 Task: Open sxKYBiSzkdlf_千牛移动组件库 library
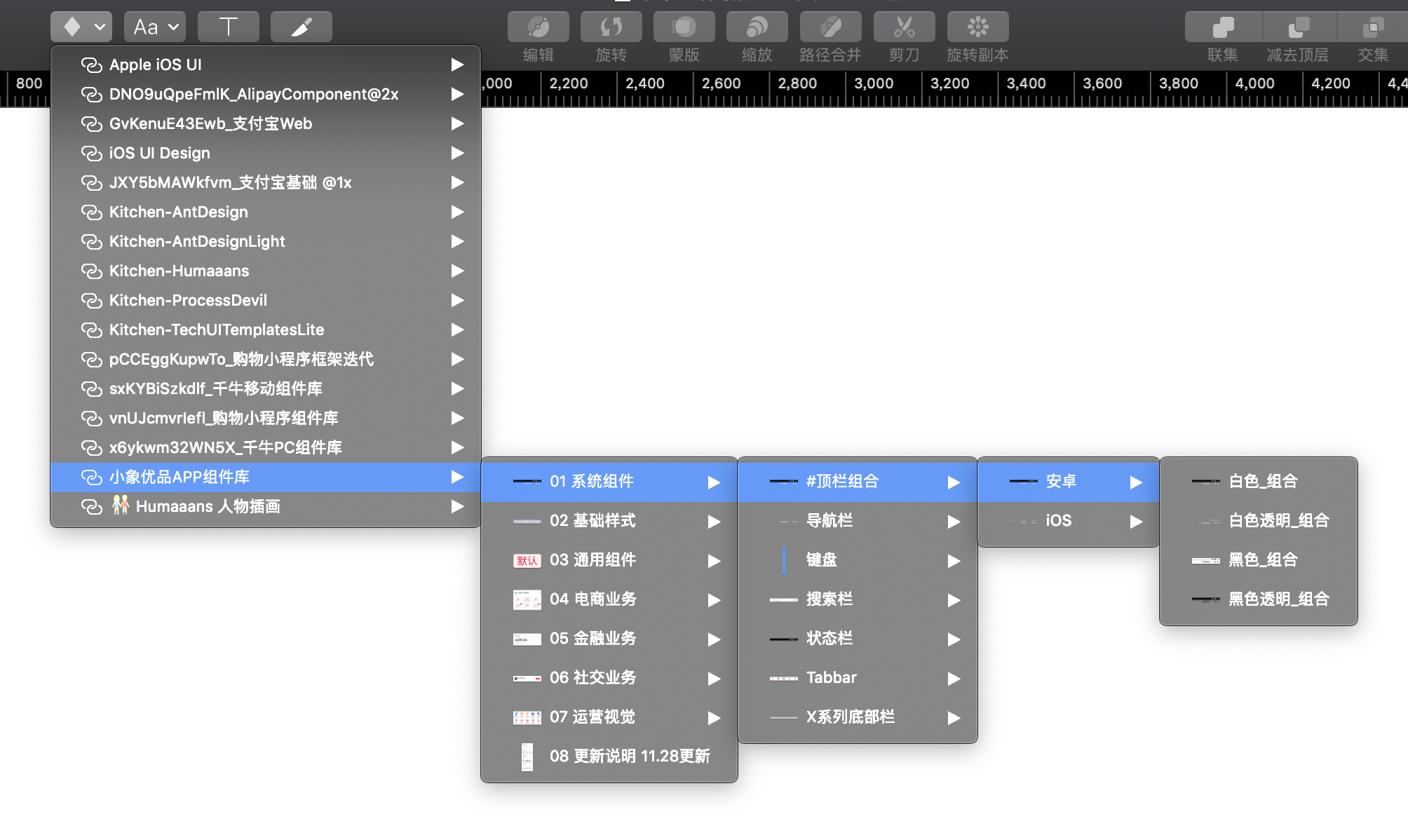click(265, 388)
